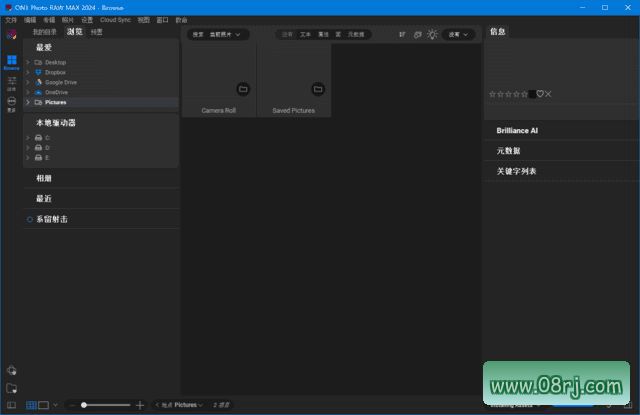Screen dimensions: 640x415
Task: Click the thumbnail size slider handle
Action: click(84, 405)
